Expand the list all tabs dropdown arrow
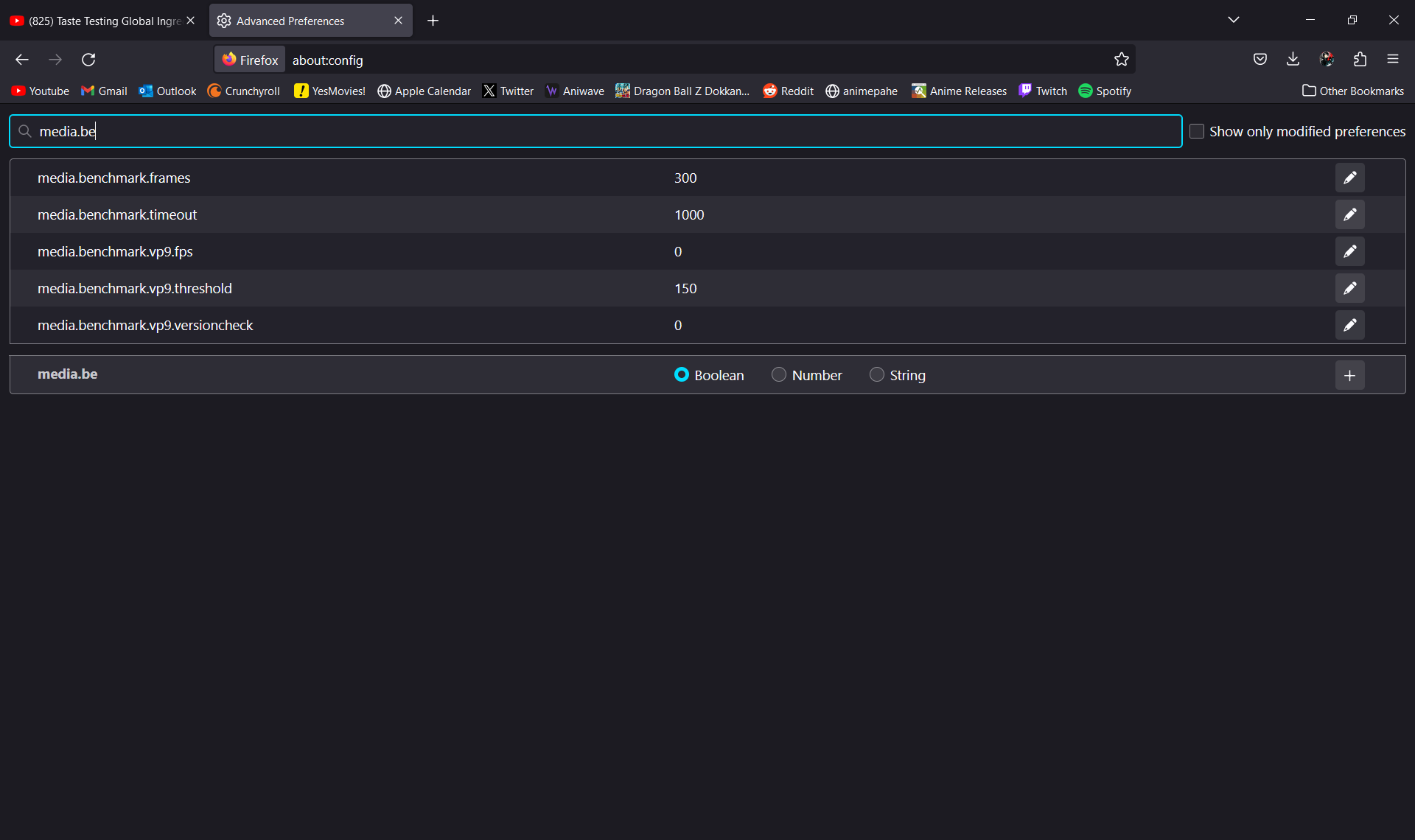The image size is (1415, 840). click(1234, 20)
